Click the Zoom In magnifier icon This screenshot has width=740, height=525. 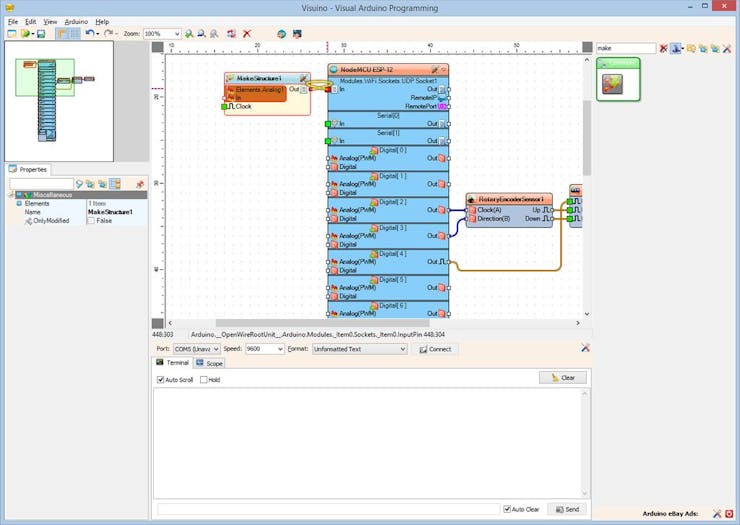(189, 34)
